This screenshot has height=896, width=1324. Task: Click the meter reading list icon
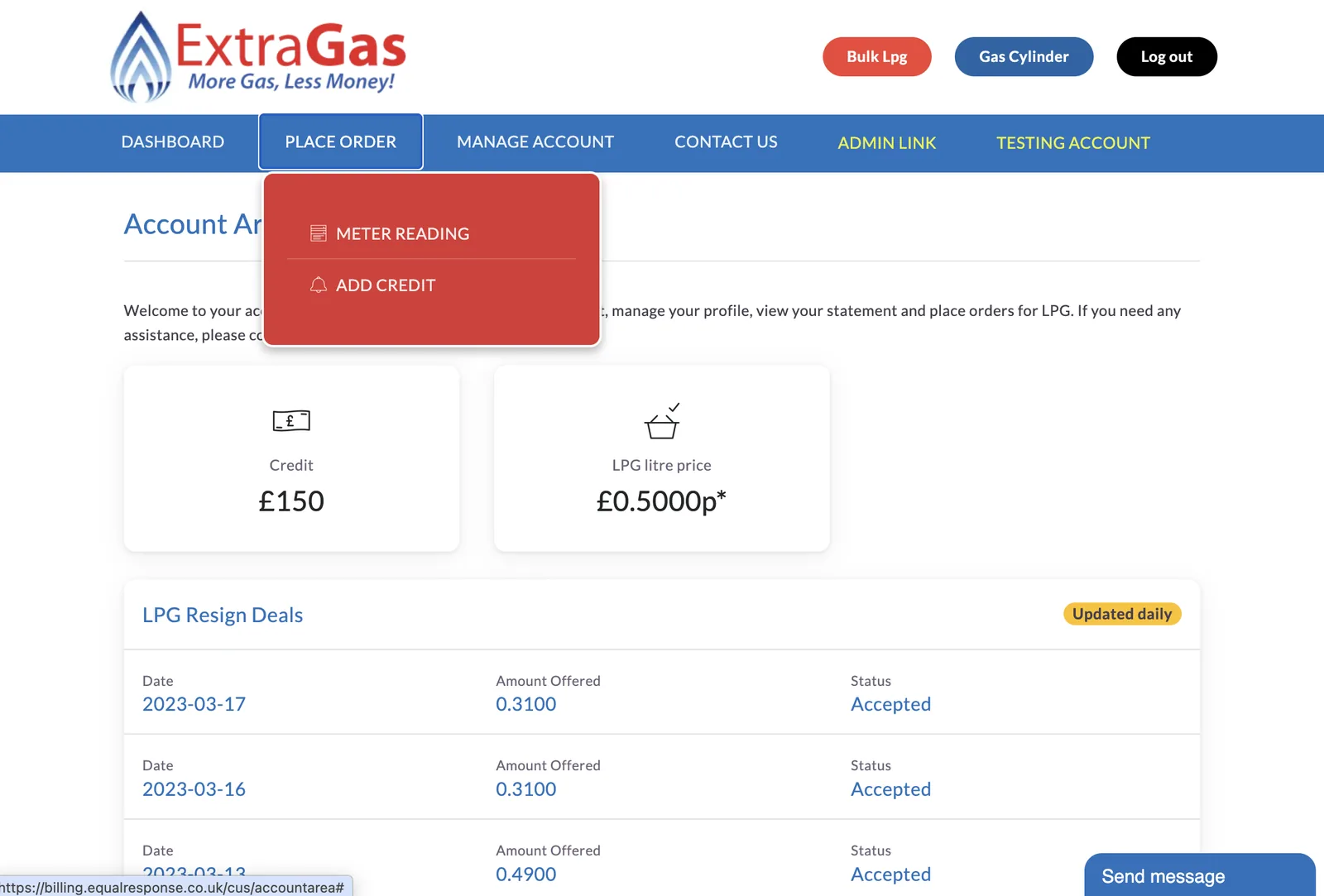click(319, 233)
